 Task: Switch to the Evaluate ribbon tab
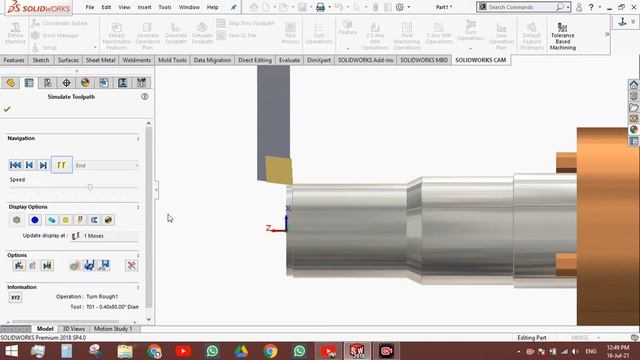click(x=289, y=60)
